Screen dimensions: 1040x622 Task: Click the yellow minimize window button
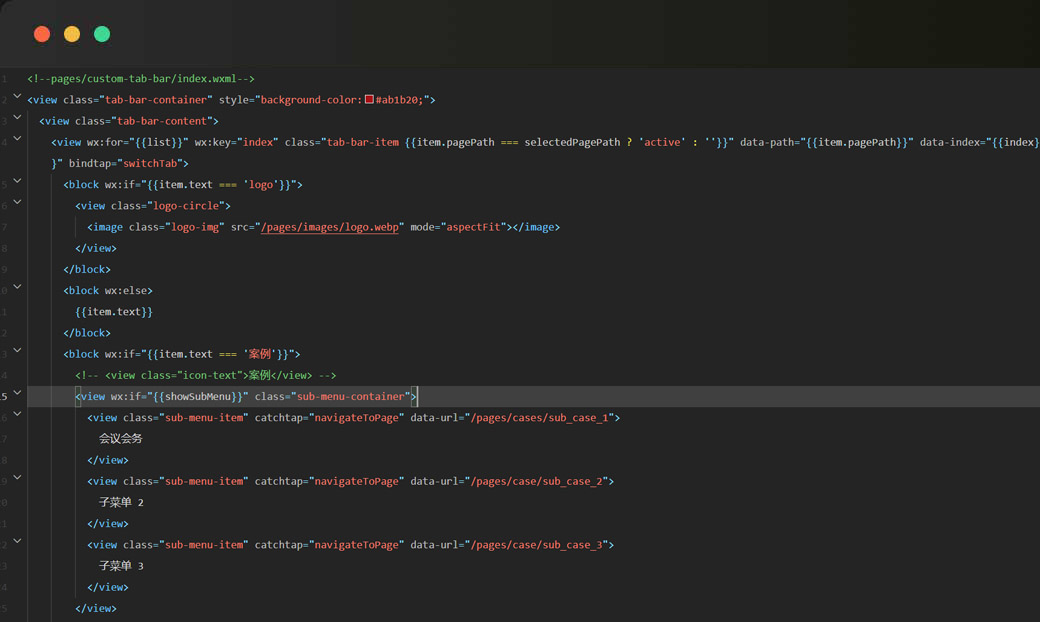(x=72, y=34)
